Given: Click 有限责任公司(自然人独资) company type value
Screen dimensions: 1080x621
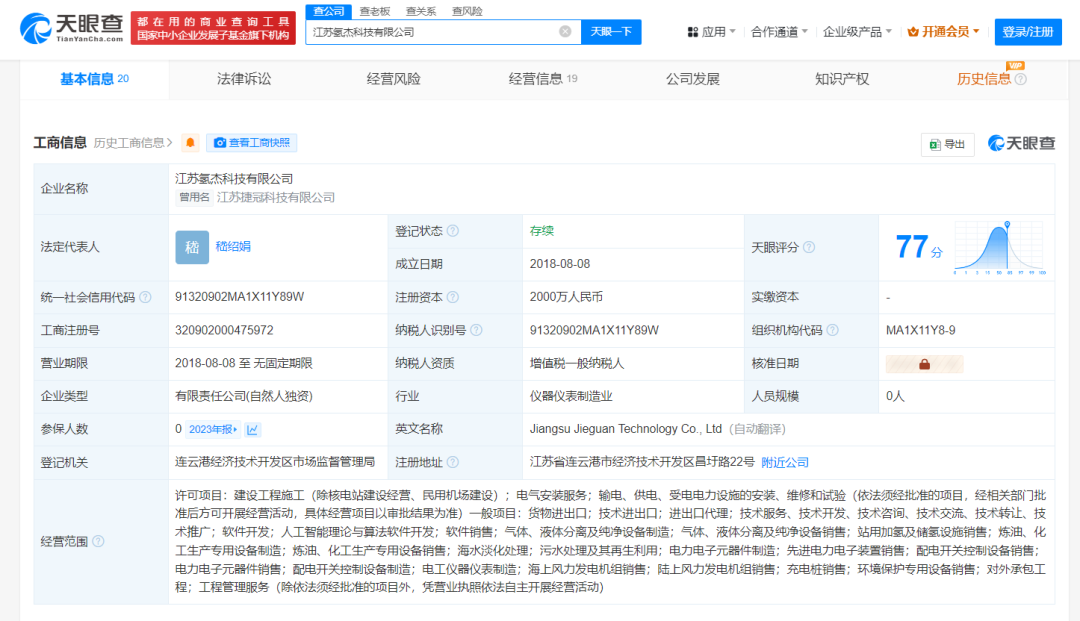Looking at the screenshot, I should [244, 397].
